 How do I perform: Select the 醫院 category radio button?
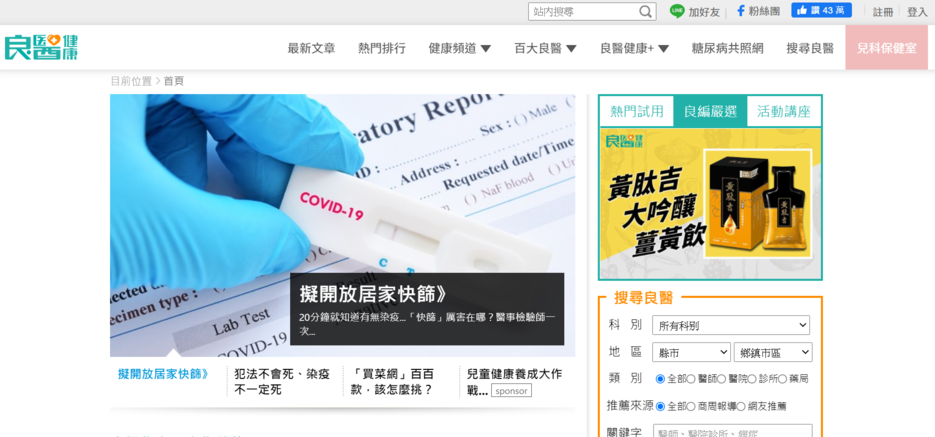(x=722, y=379)
